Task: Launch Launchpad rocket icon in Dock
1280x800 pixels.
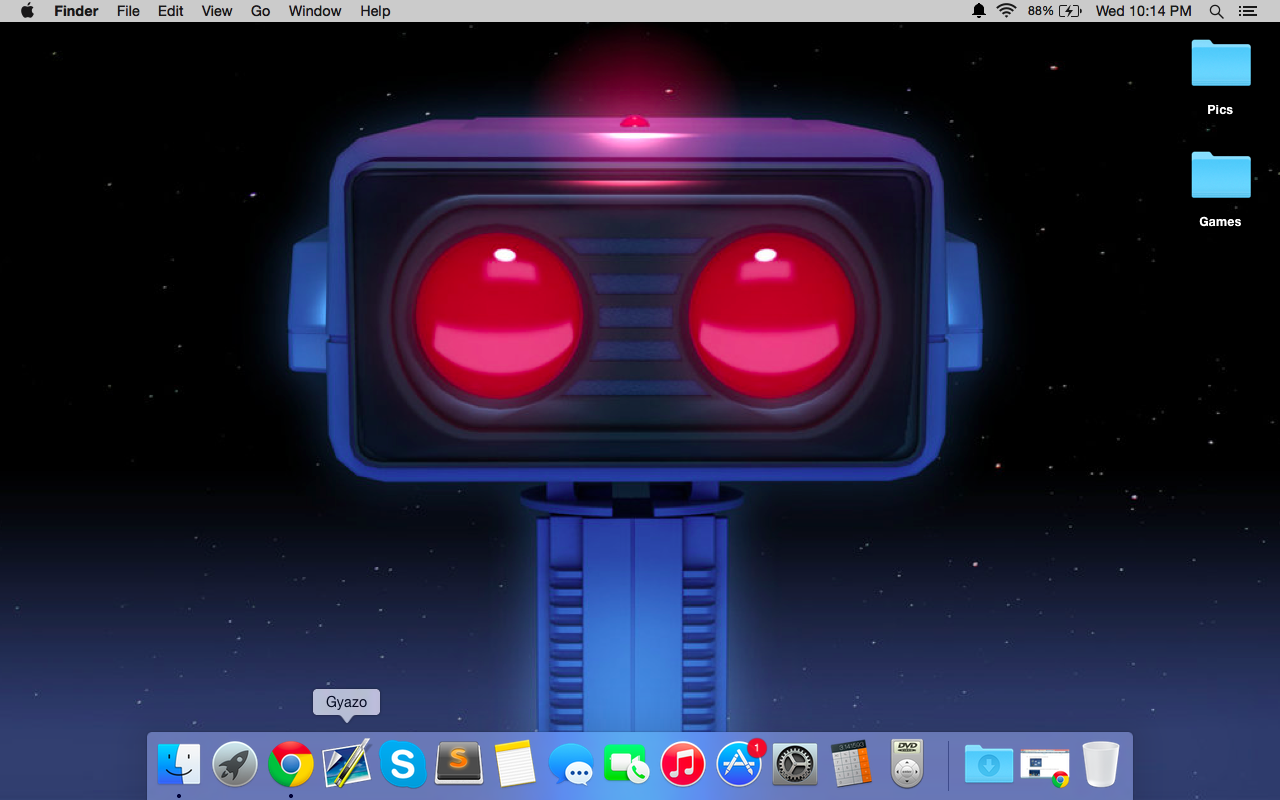Action: tap(235, 765)
